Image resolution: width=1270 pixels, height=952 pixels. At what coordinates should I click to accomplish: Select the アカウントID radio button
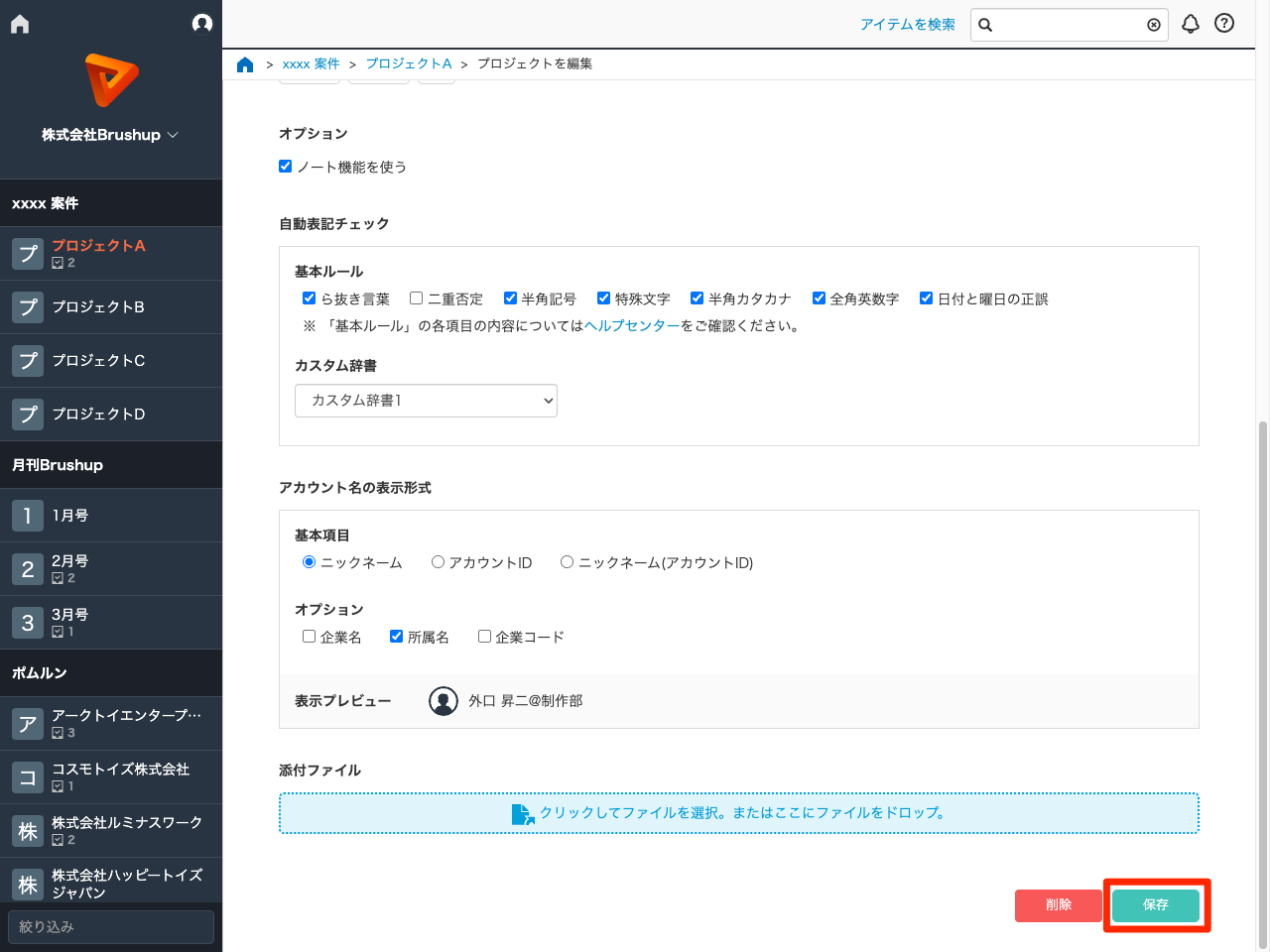pos(438,561)
